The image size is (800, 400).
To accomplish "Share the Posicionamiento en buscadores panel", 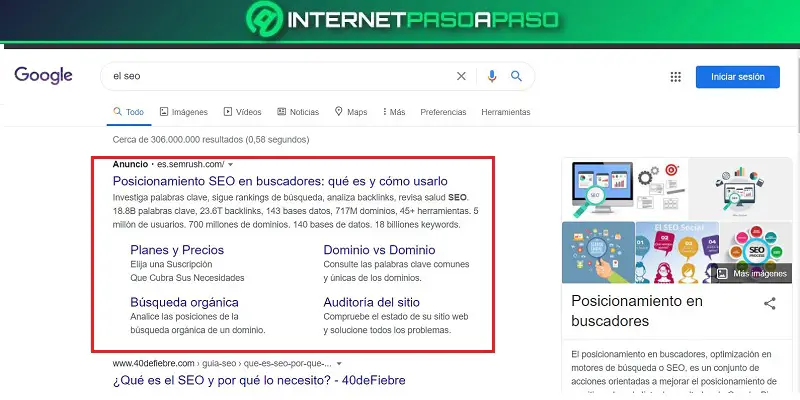I will coord(769,304).
